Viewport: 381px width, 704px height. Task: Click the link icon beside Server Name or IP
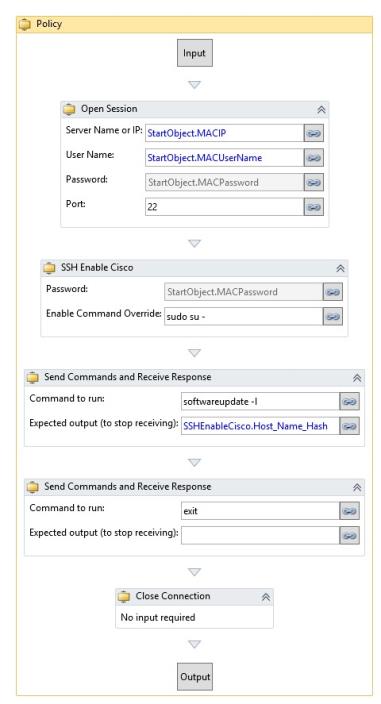click(x=314, y=133)
